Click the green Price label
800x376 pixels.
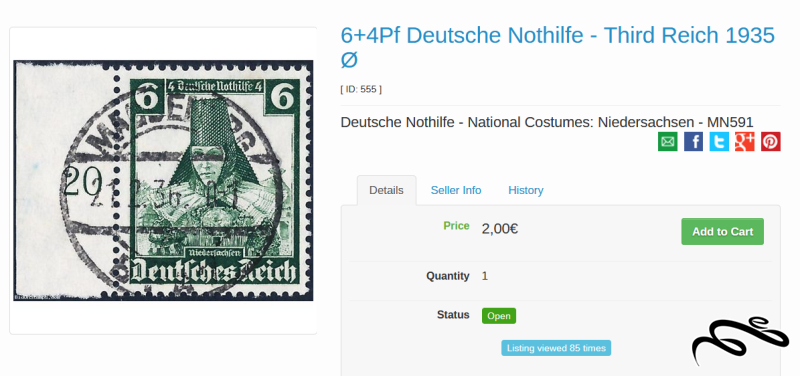(456, 226)
